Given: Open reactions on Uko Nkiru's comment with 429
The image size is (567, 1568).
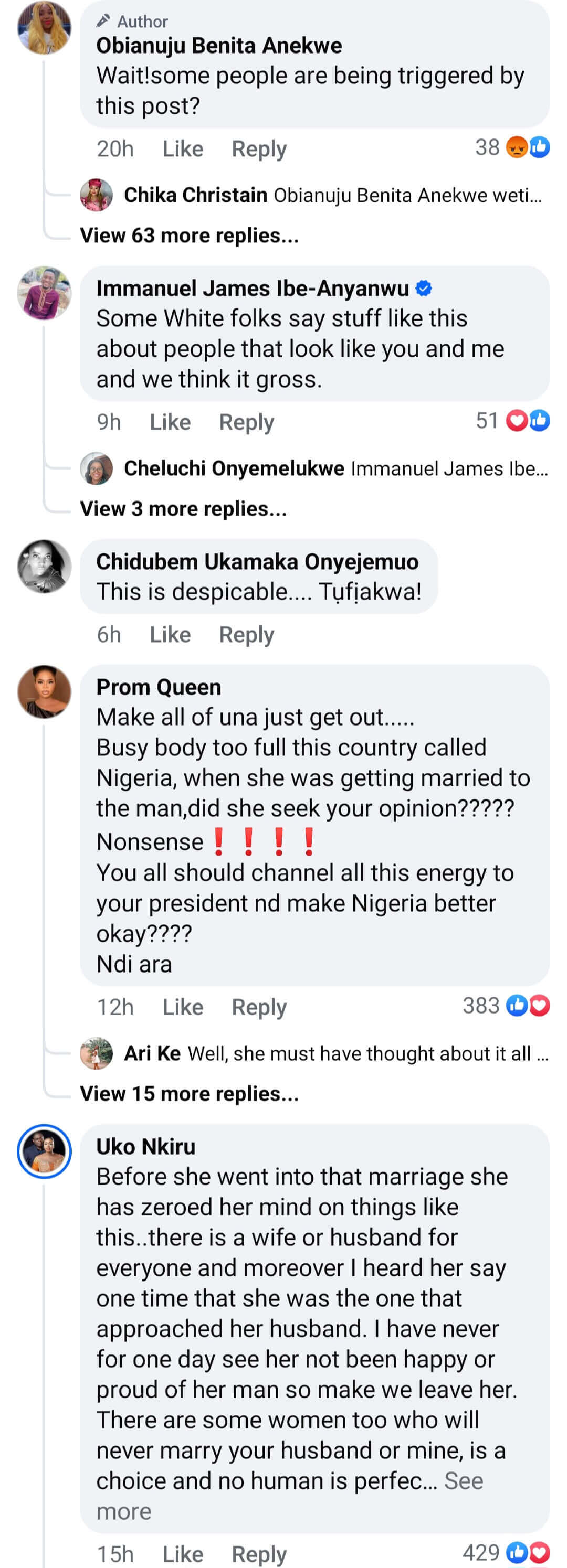Looking at the screenshot, I should [528, 1552].
